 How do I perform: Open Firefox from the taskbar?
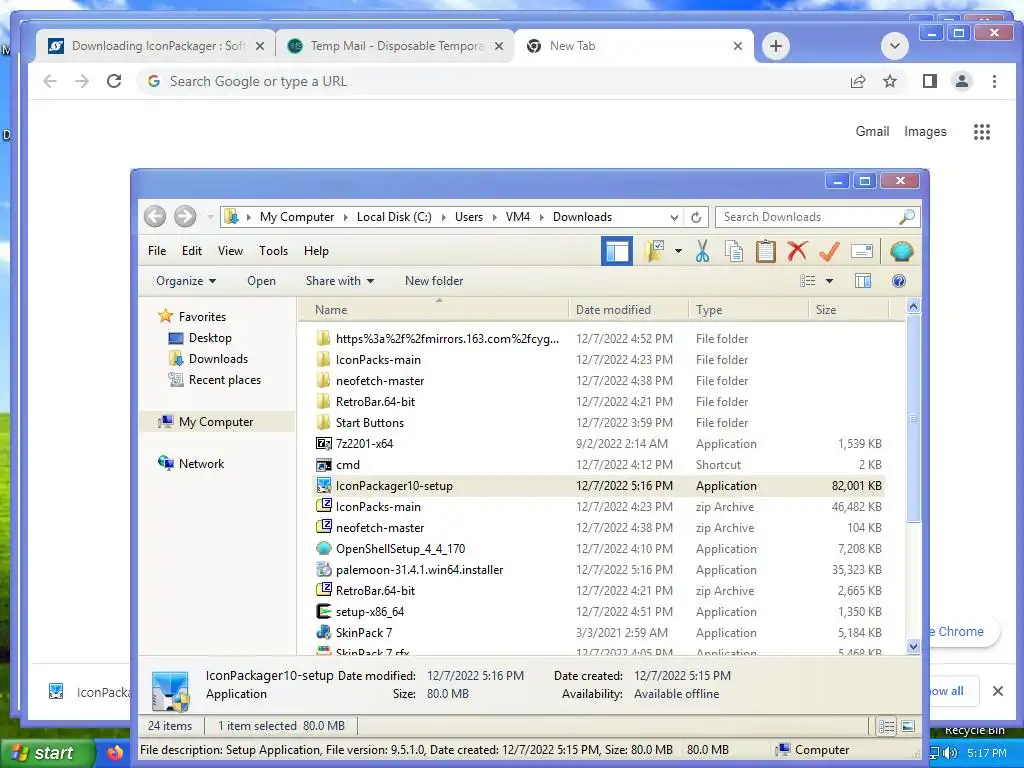115,753
